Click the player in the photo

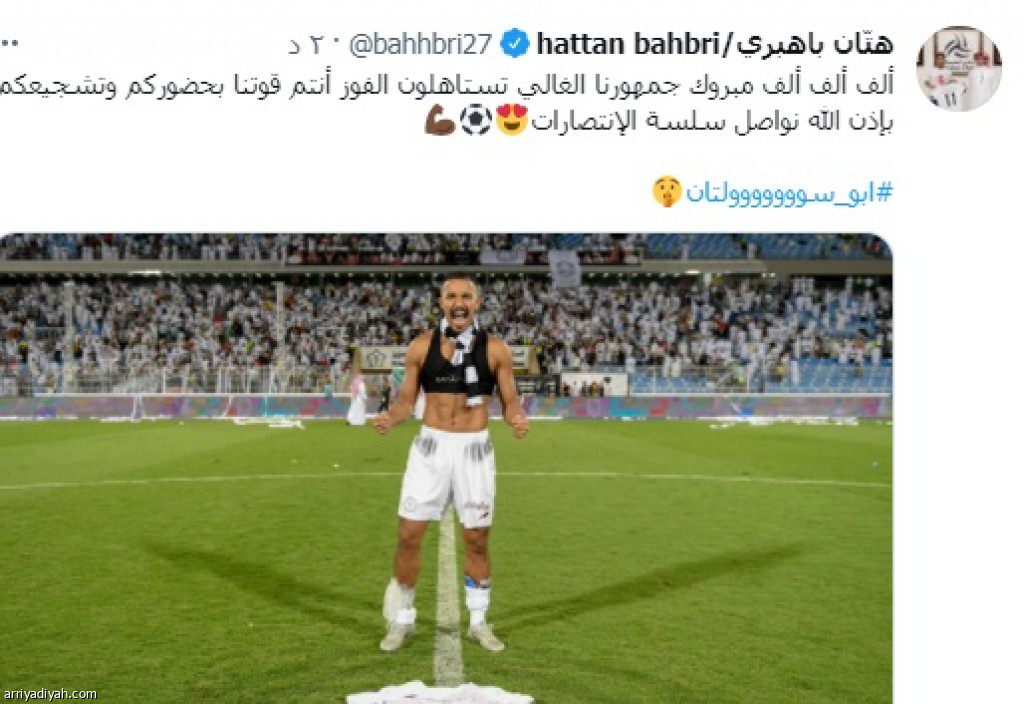point(450,462)
